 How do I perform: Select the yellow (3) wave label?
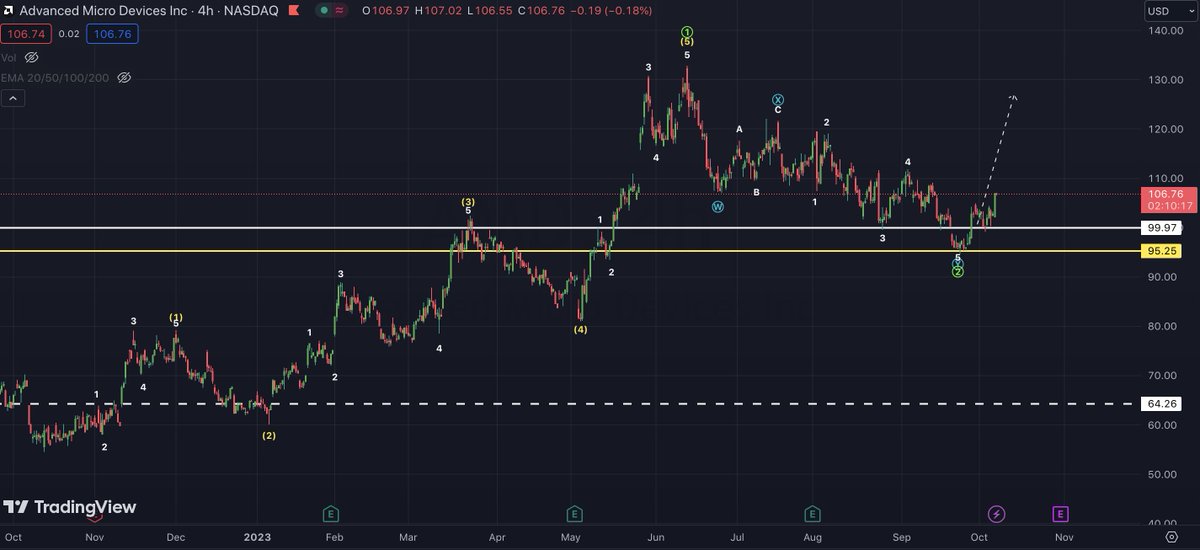[x=468, y=202]
